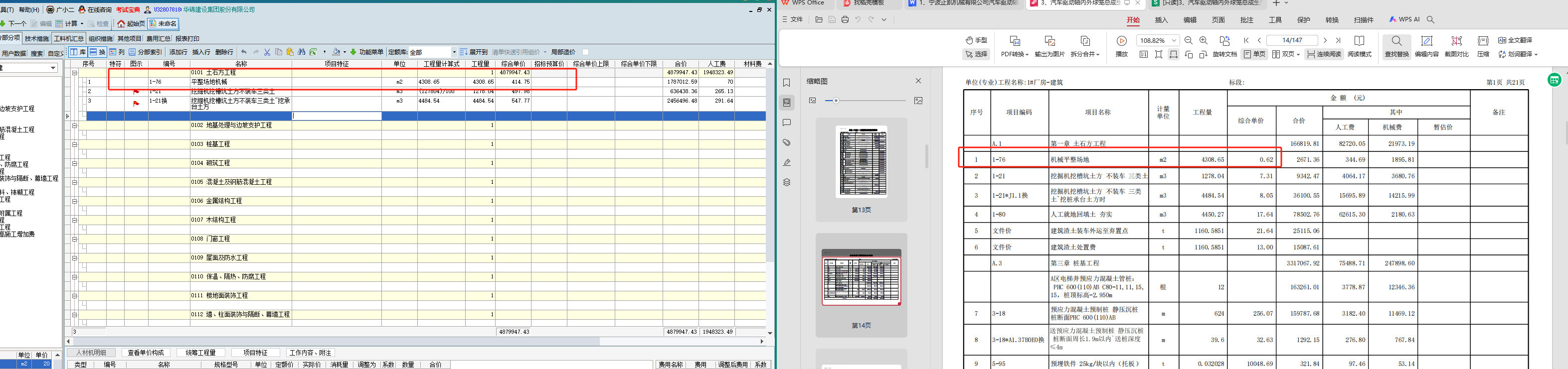Go to the first page in WPS
Viewport: 1568px width, 369px height.
[x=1246, y=41]
